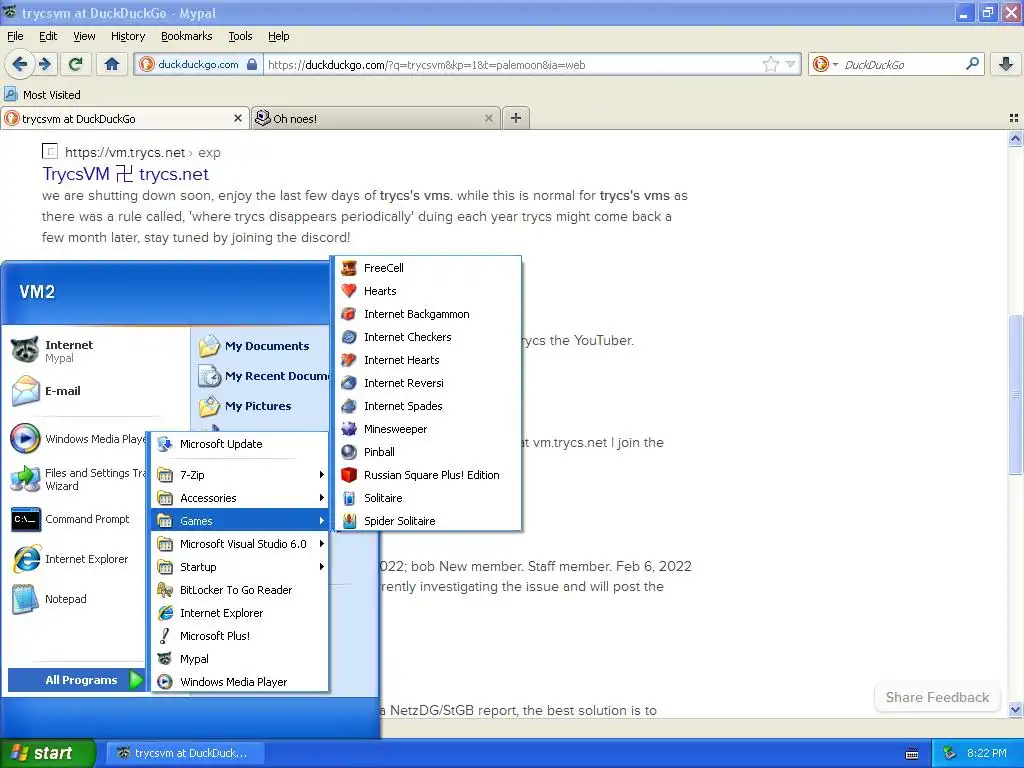Click into the address bar URL
1024x768 pixels.
coord(513,64)
